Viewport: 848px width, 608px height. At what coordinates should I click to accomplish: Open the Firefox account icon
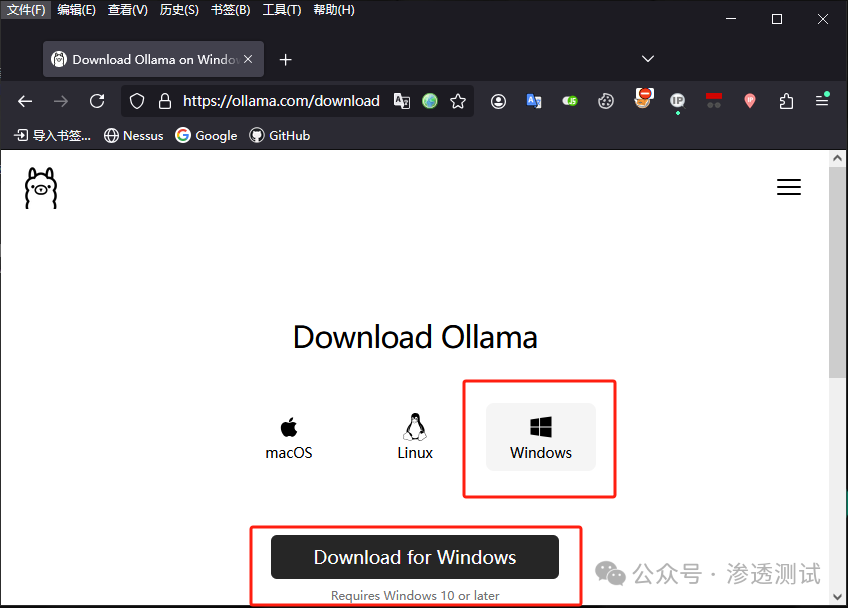click(498, 101)
